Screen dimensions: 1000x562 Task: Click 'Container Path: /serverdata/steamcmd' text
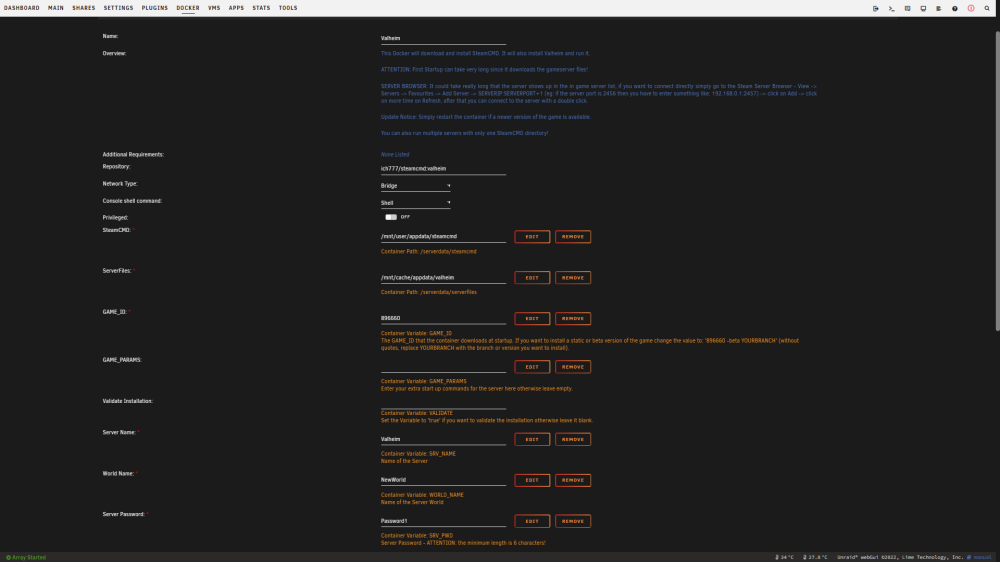tap(429, 251)
